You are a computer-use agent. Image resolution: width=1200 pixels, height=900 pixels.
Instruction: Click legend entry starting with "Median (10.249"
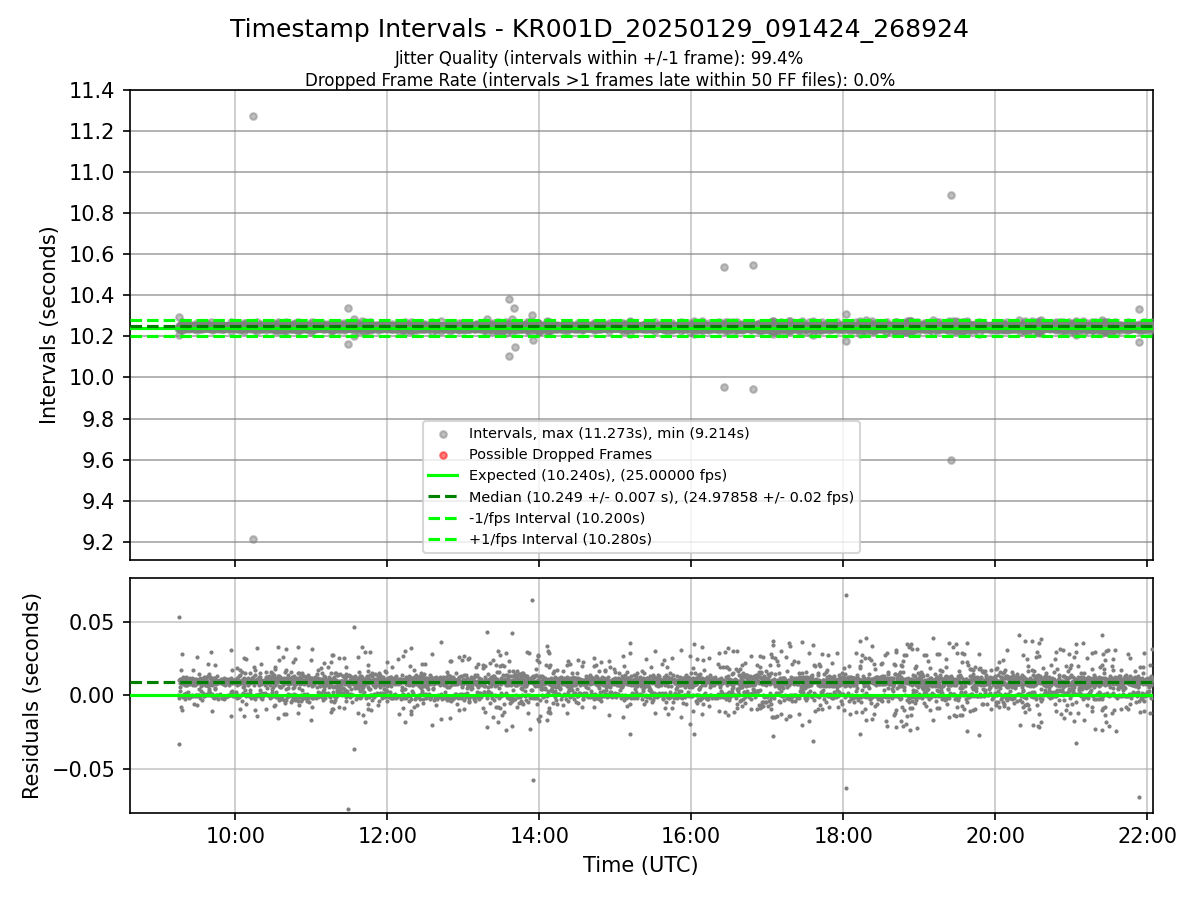click(661, 497)
